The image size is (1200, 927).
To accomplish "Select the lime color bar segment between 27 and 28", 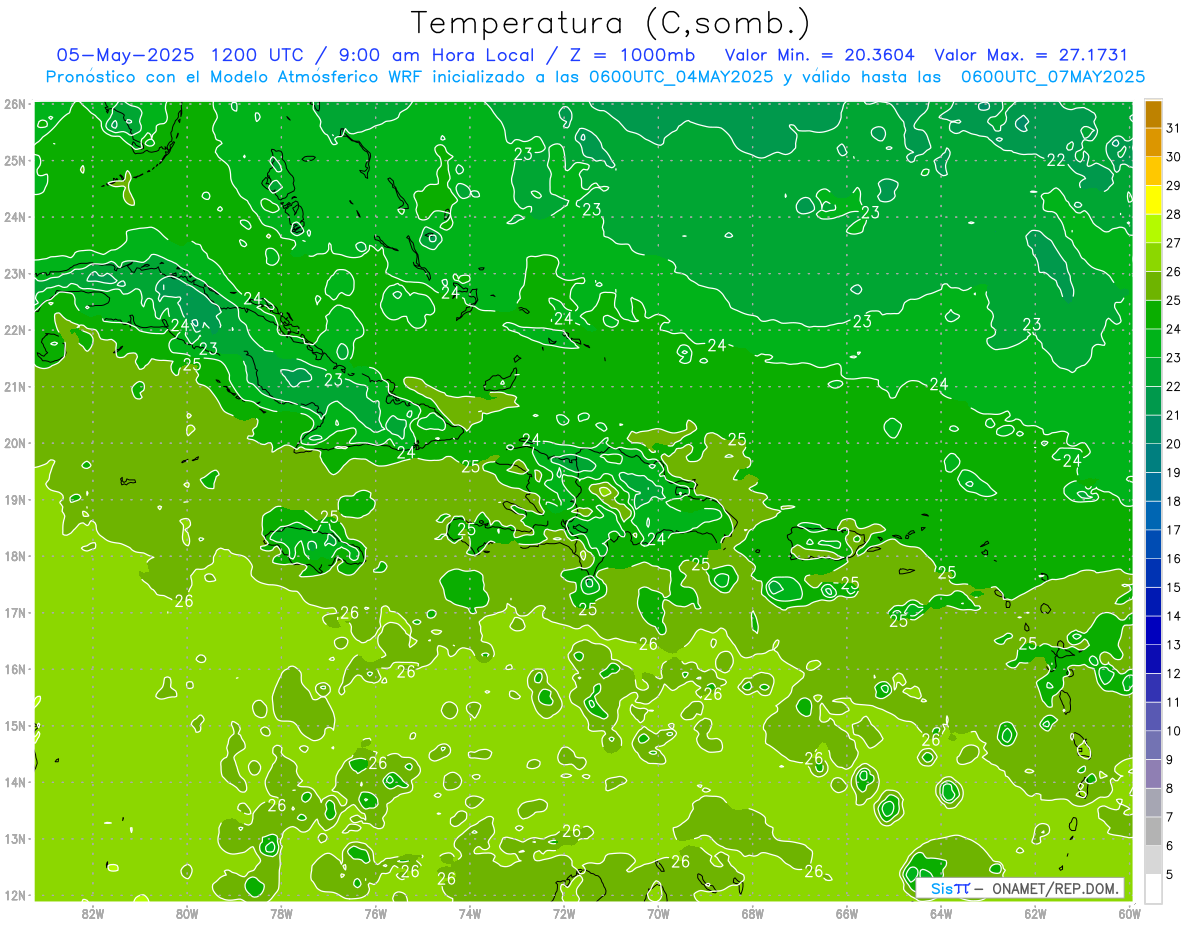I will click(x=1153, y=229).
